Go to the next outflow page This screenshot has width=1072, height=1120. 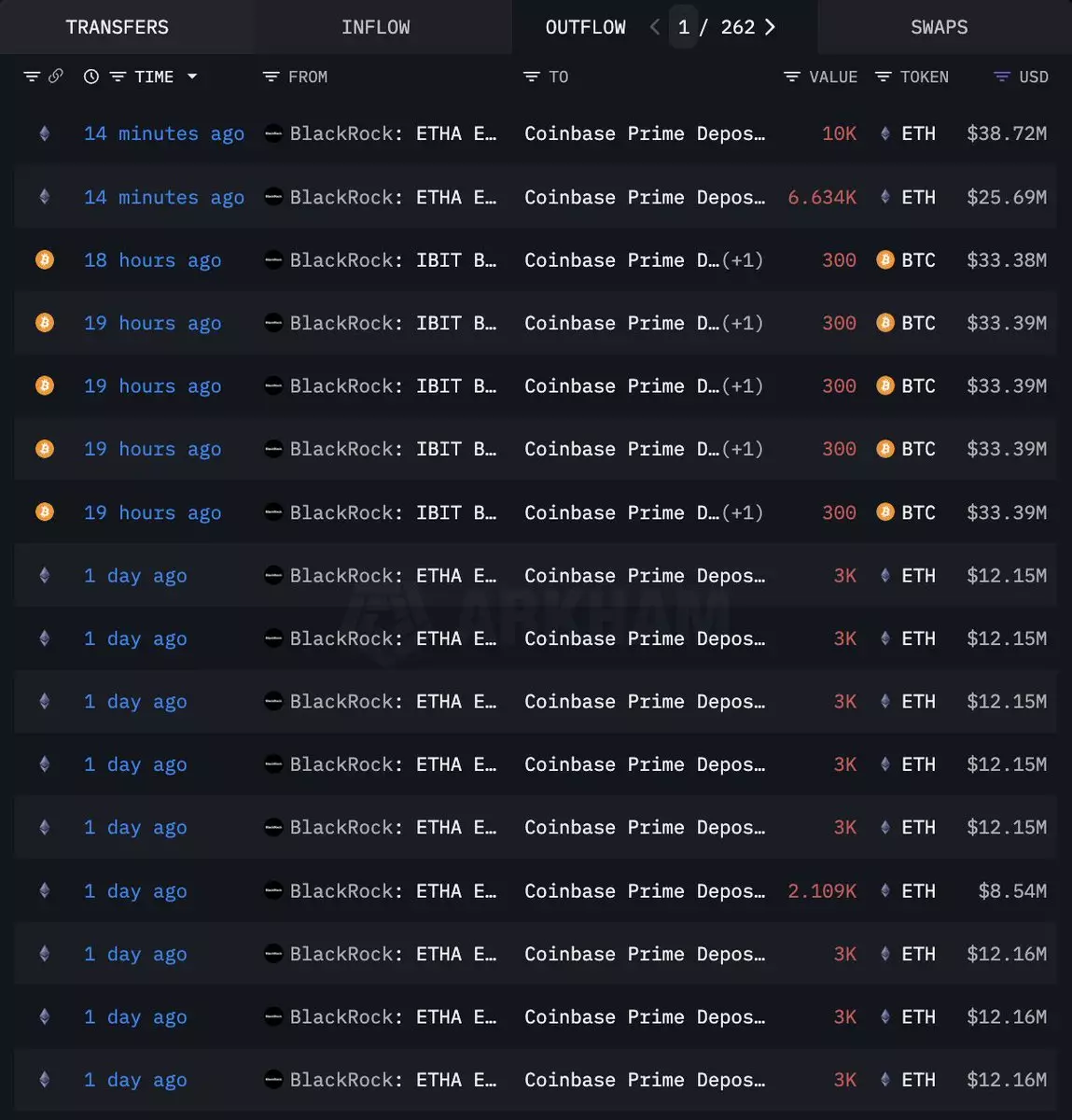770,27
